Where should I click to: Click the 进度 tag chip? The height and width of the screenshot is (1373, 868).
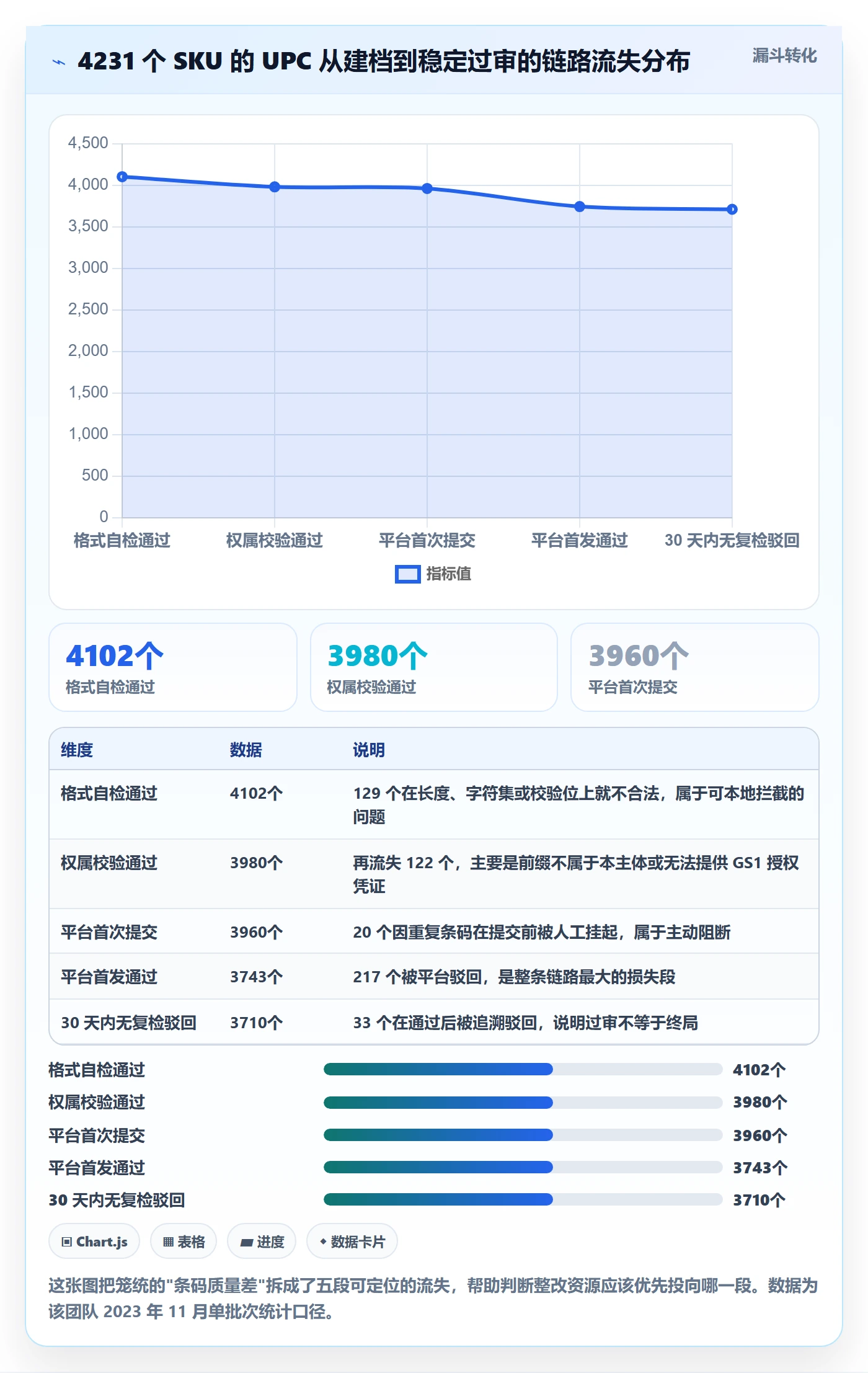pos(262,1242)
